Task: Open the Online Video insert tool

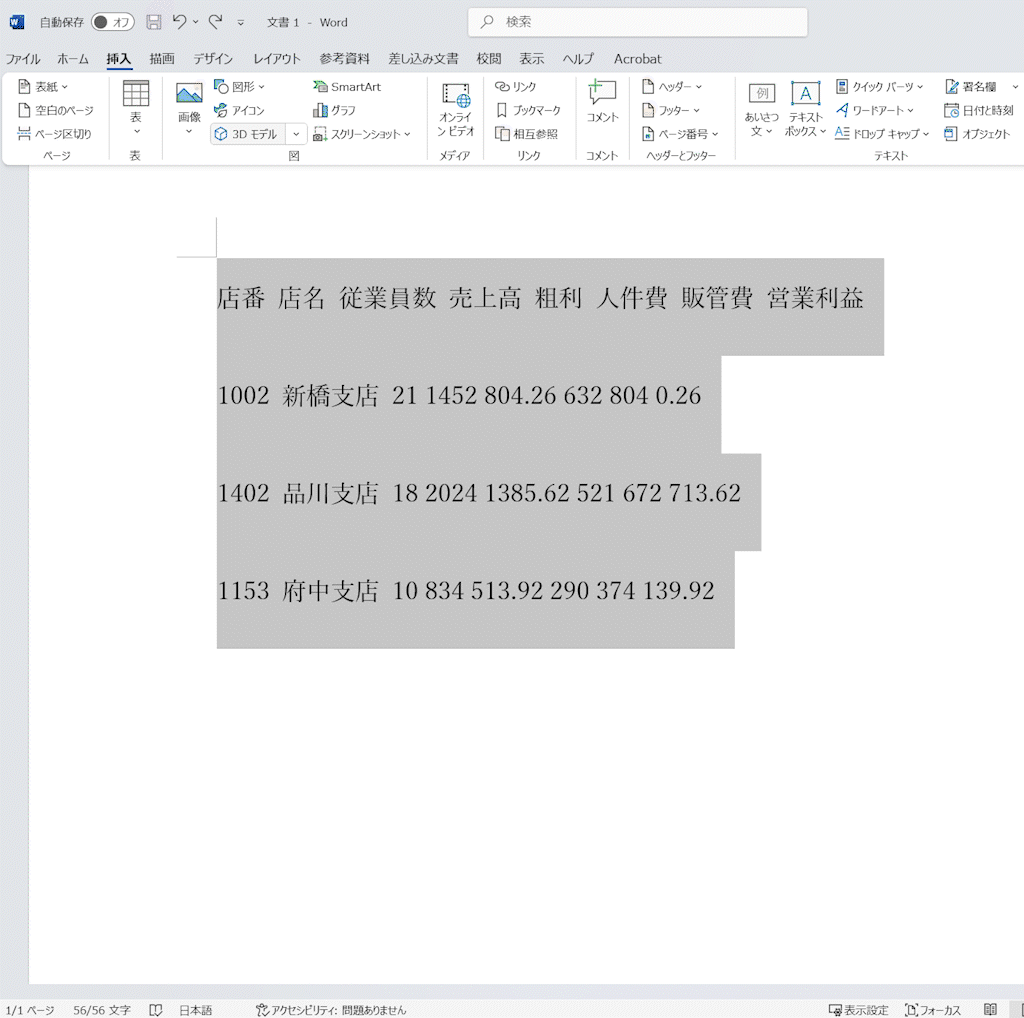Action: 456,109
